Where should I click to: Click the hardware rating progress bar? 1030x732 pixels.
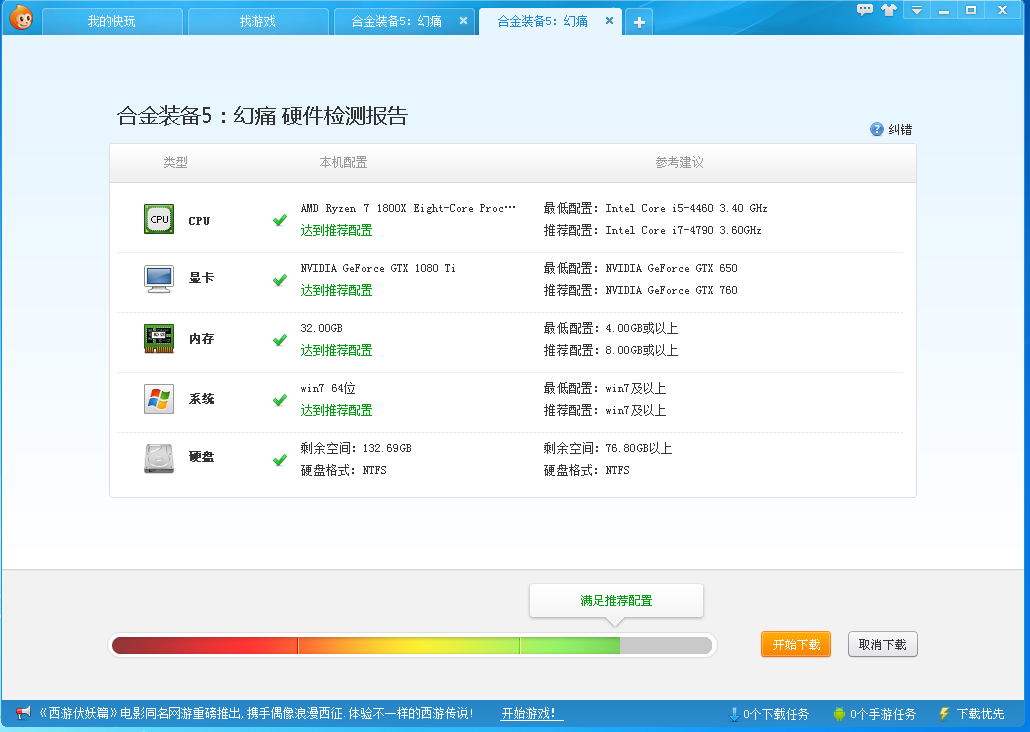click(x=412, y=645)
